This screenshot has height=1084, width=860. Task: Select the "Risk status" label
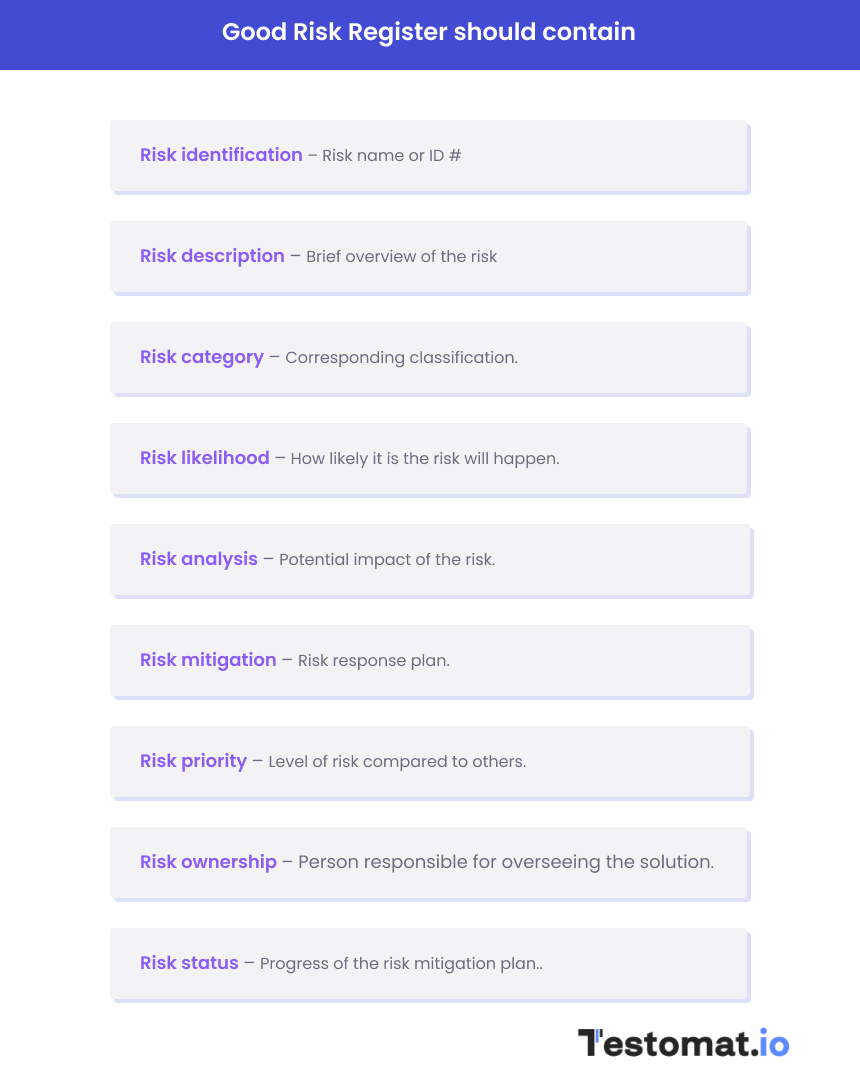pyautogui.click(x=189, y=963)
